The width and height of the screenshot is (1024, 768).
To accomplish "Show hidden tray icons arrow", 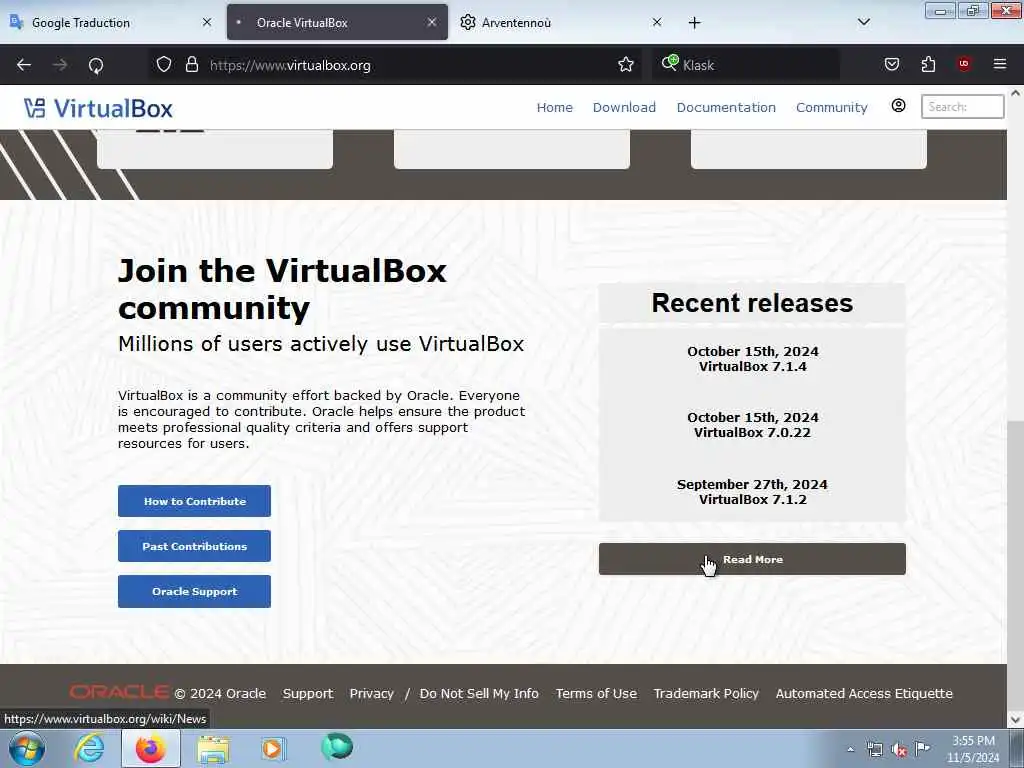I will tap(850, 749).
